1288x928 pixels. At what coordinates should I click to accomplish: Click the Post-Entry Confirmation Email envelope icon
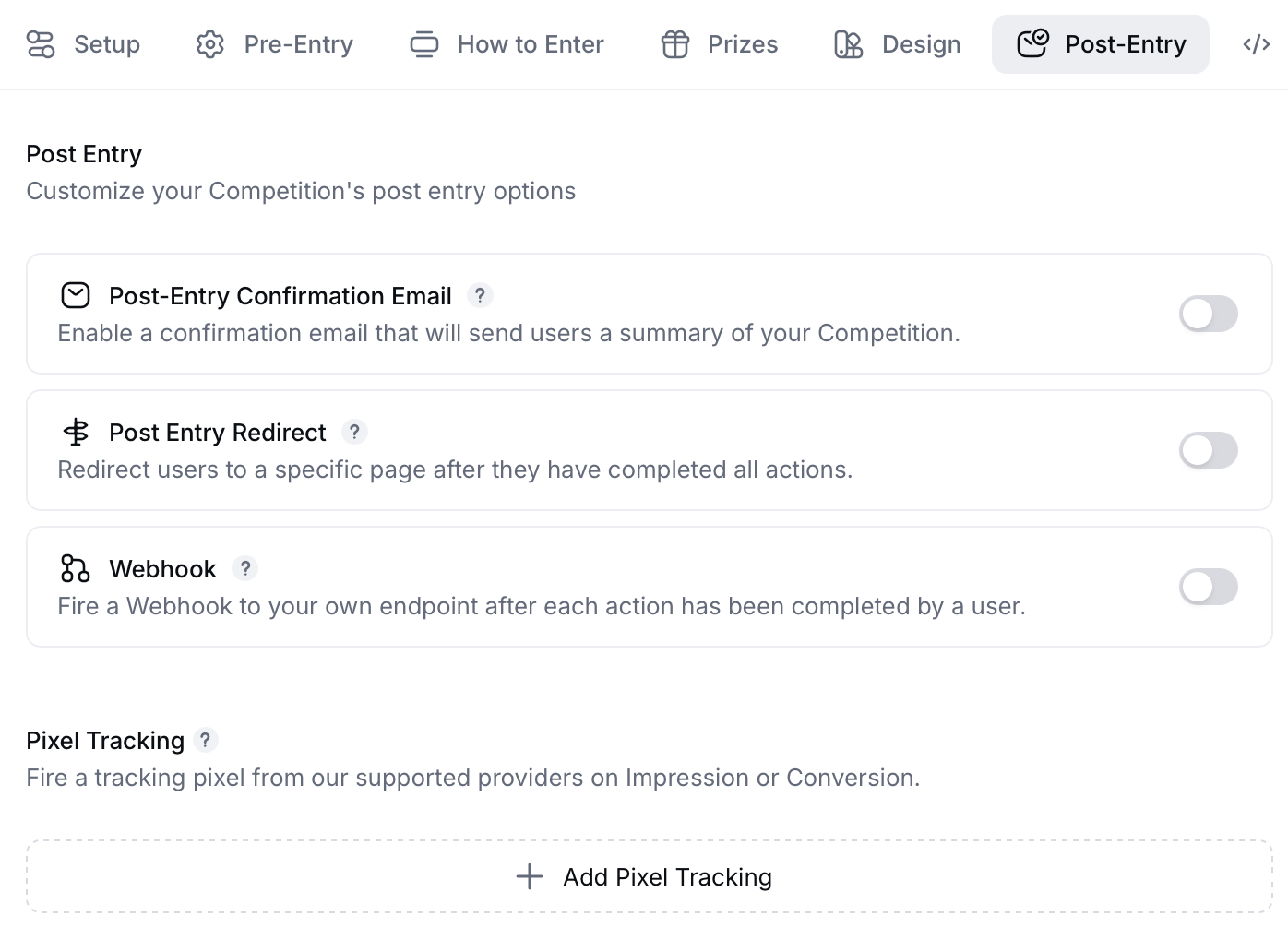point(75,295)
